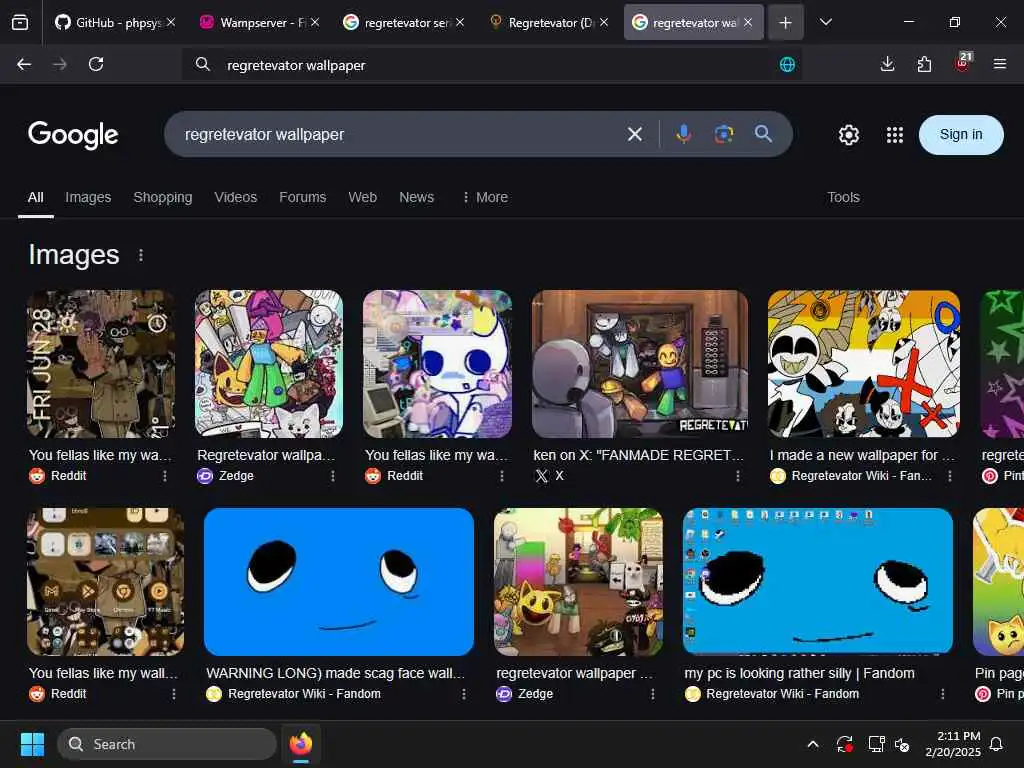Switch to the Forums search tab
The image size is (1024, 768).
pyautogui.click(x=302, y=197)
